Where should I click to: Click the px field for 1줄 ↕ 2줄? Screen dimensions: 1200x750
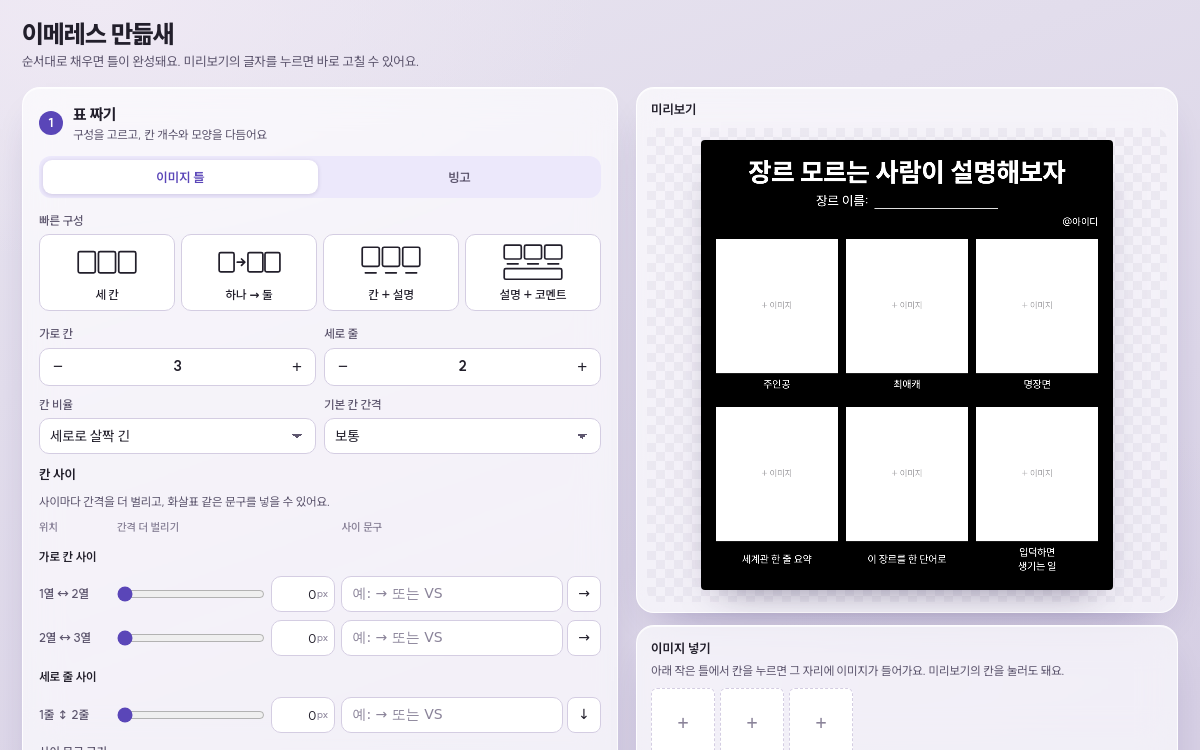pyautogui.click(x=303, y=715)
